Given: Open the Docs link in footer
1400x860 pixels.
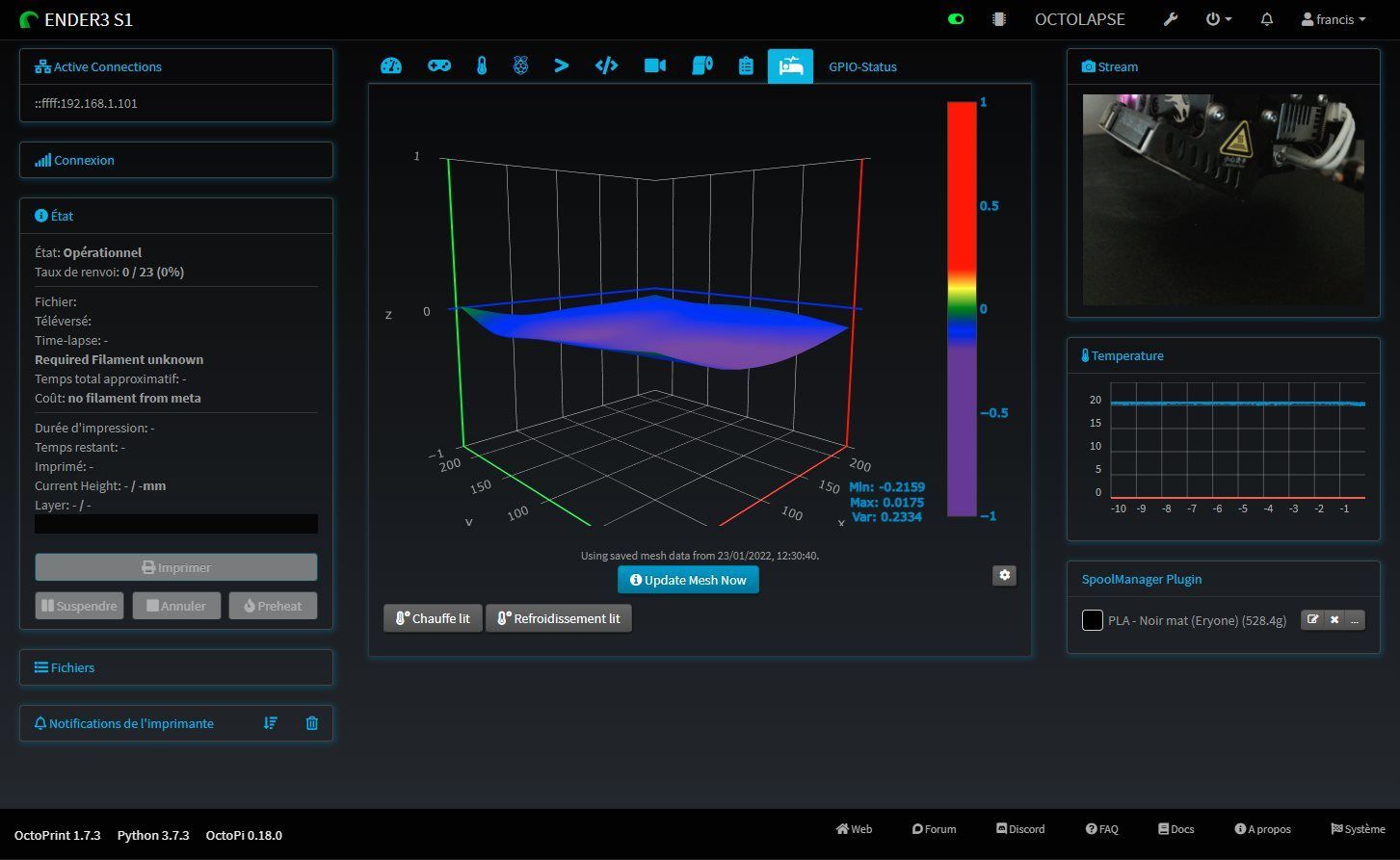Looking at the screenshot, I should click(x=1175, y=828).
